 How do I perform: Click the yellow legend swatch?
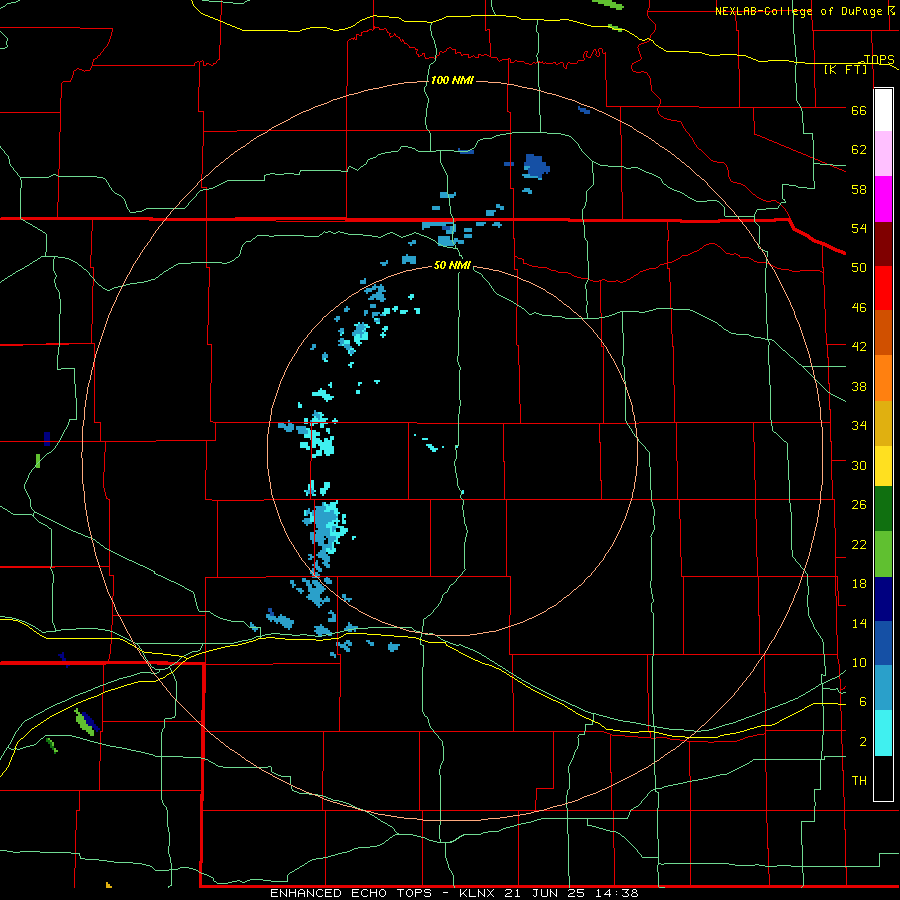pos(883,466)
